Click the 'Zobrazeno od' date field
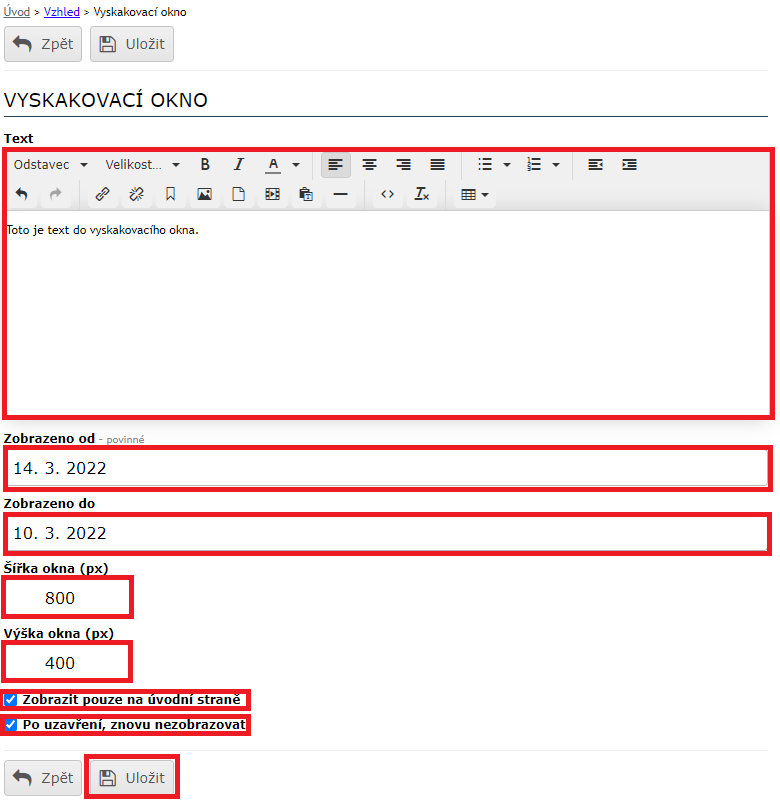The width and height of the screenshot is (780, 806). [386, 468]
